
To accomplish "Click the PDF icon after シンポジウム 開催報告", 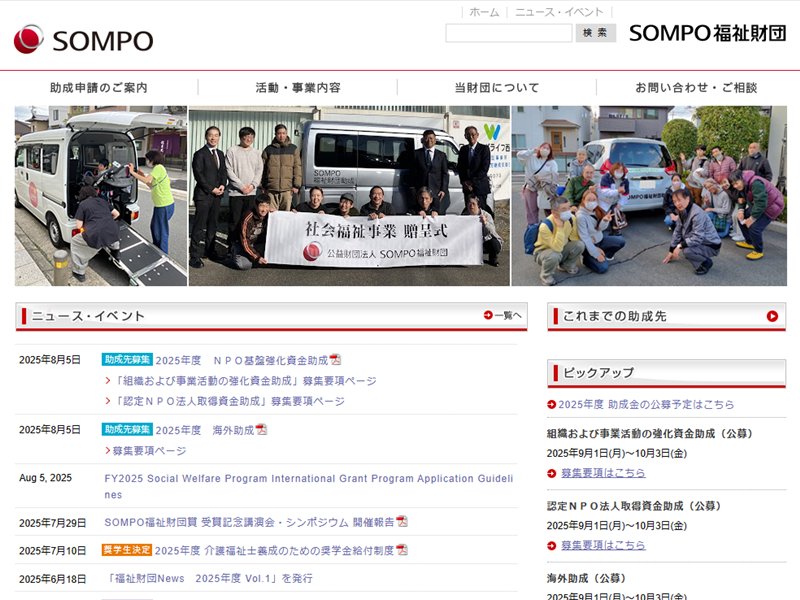I will 402,521.
